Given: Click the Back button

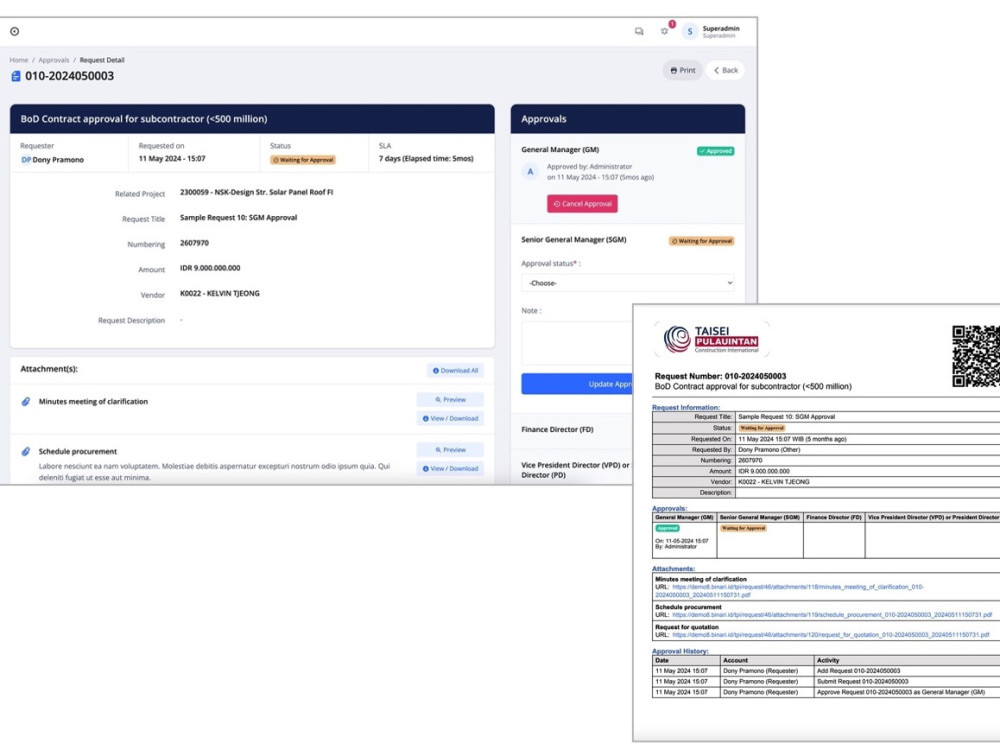Looking at the screenshot, I should pos(726,70).
